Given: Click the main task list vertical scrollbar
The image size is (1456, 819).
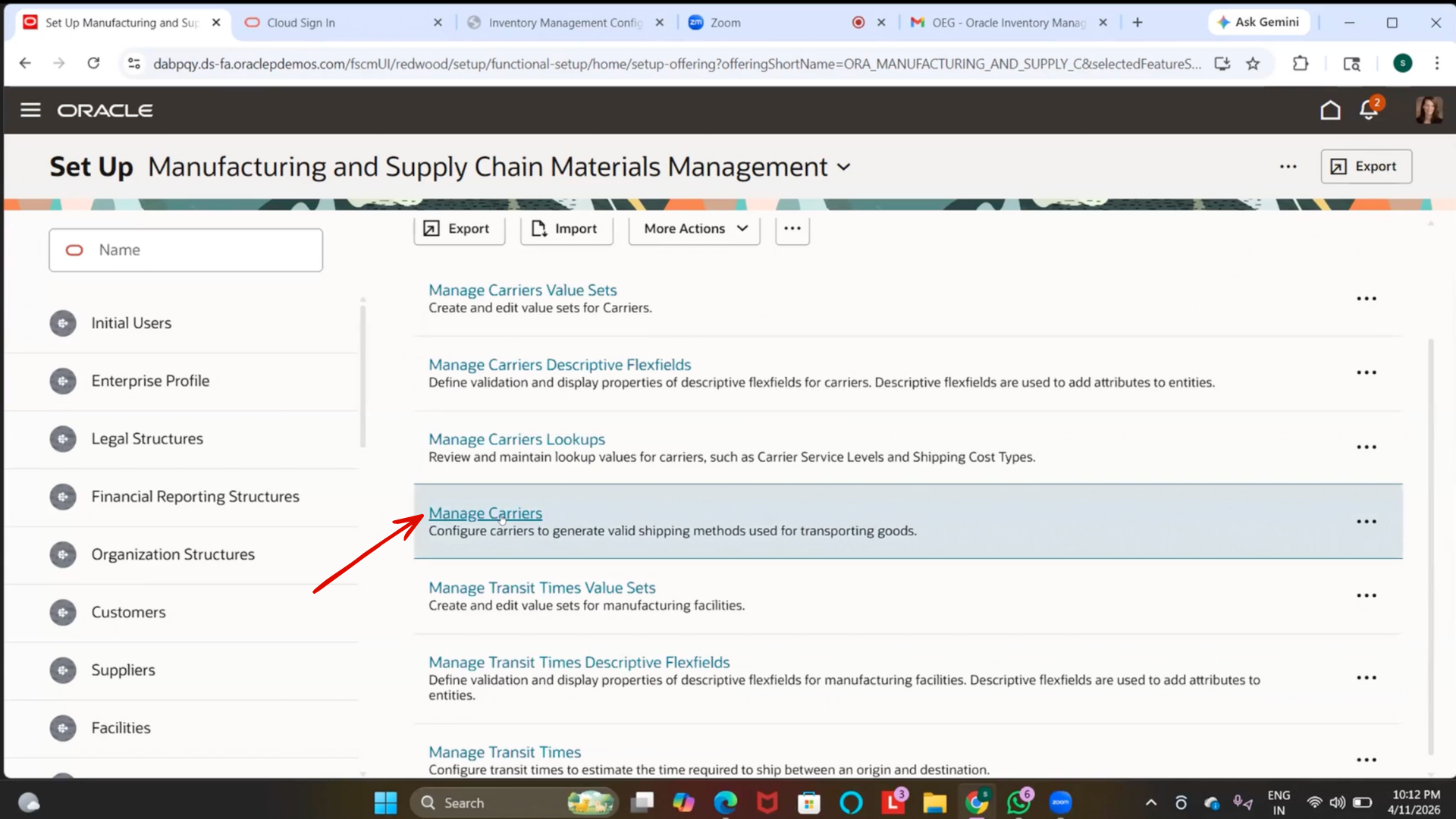Looking at the screenshot, I should [x=1431, y=546].
